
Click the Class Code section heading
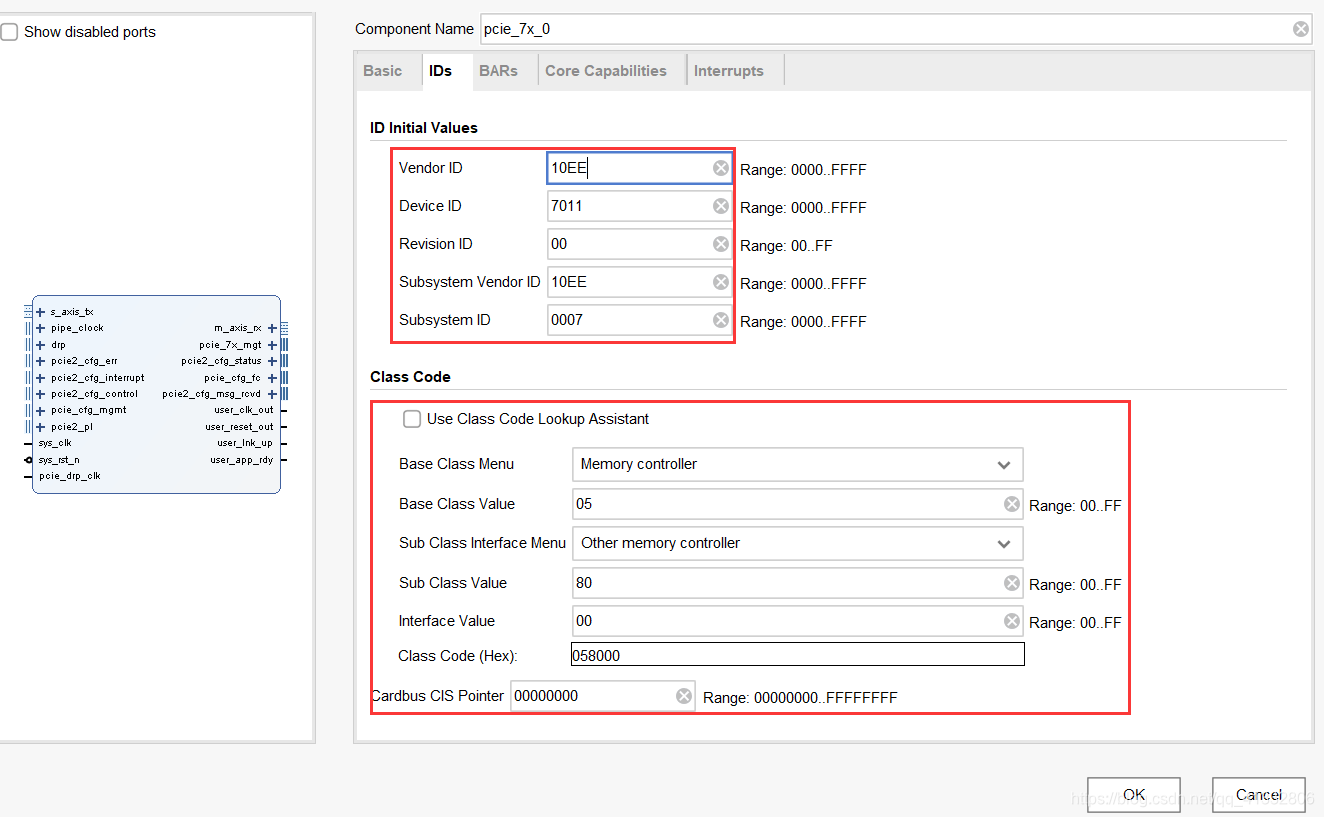(x=410, y=377)
